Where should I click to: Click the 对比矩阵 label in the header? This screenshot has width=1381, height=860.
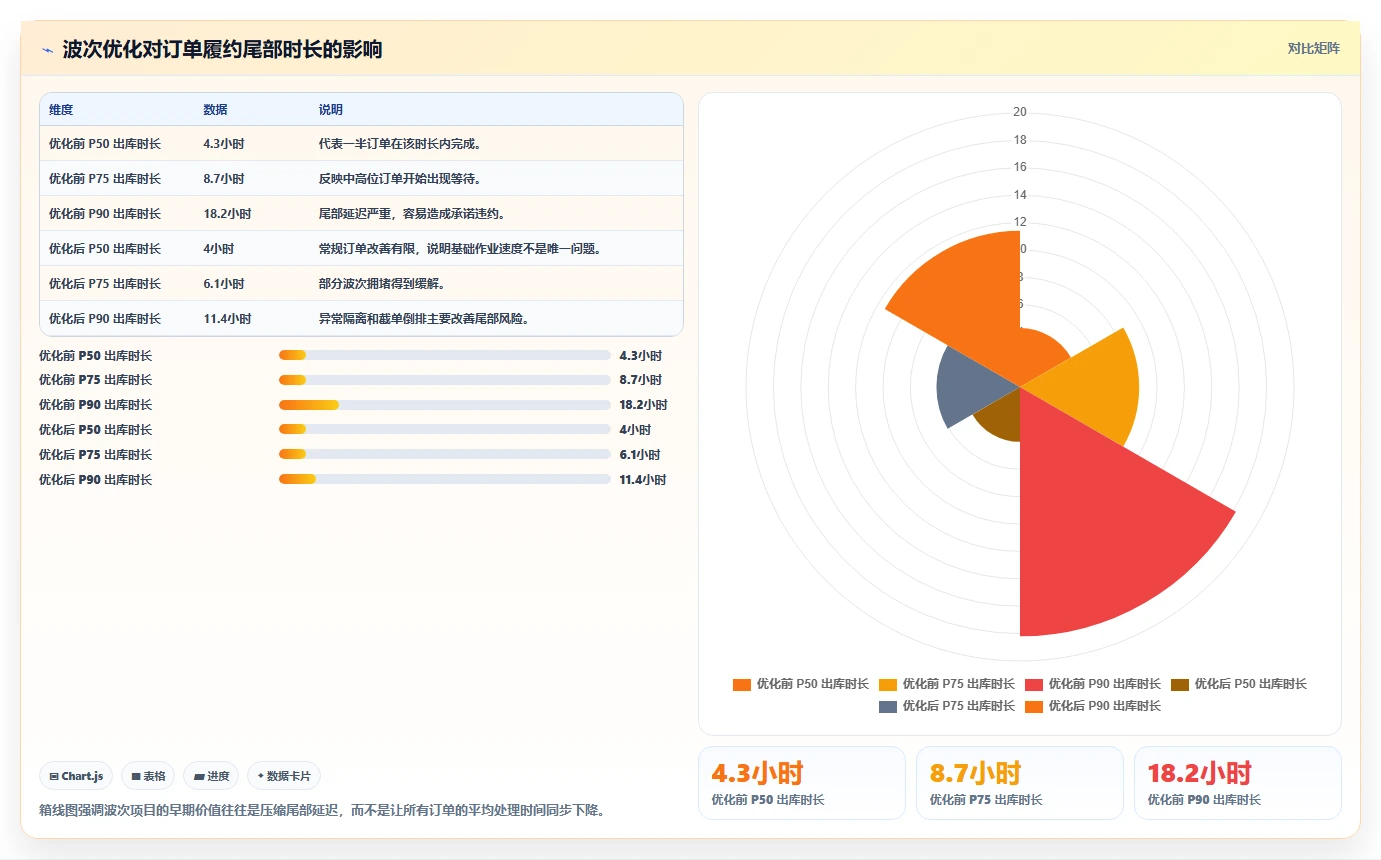(x=1313, y=49)
